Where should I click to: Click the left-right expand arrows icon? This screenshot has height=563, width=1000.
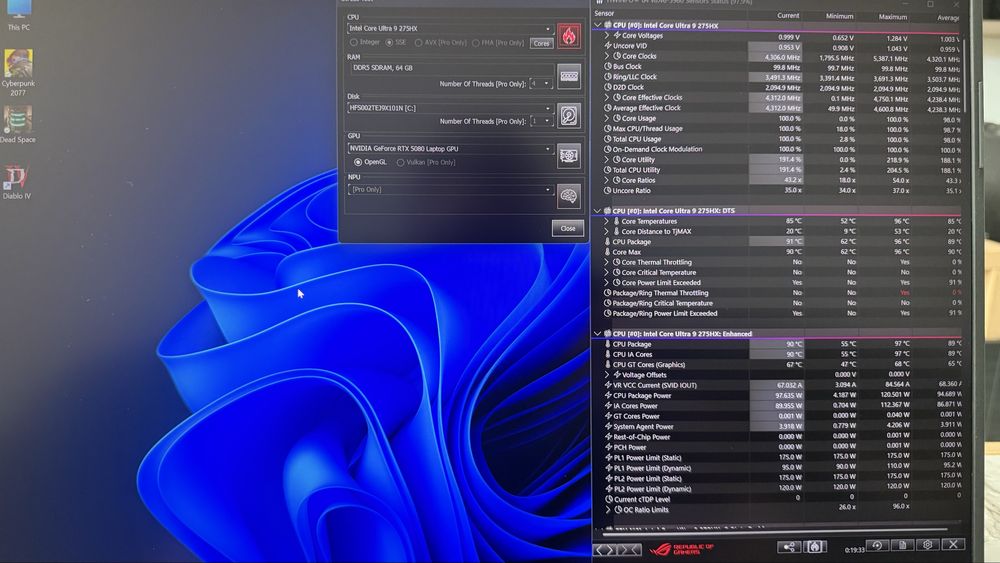[605, 549]
